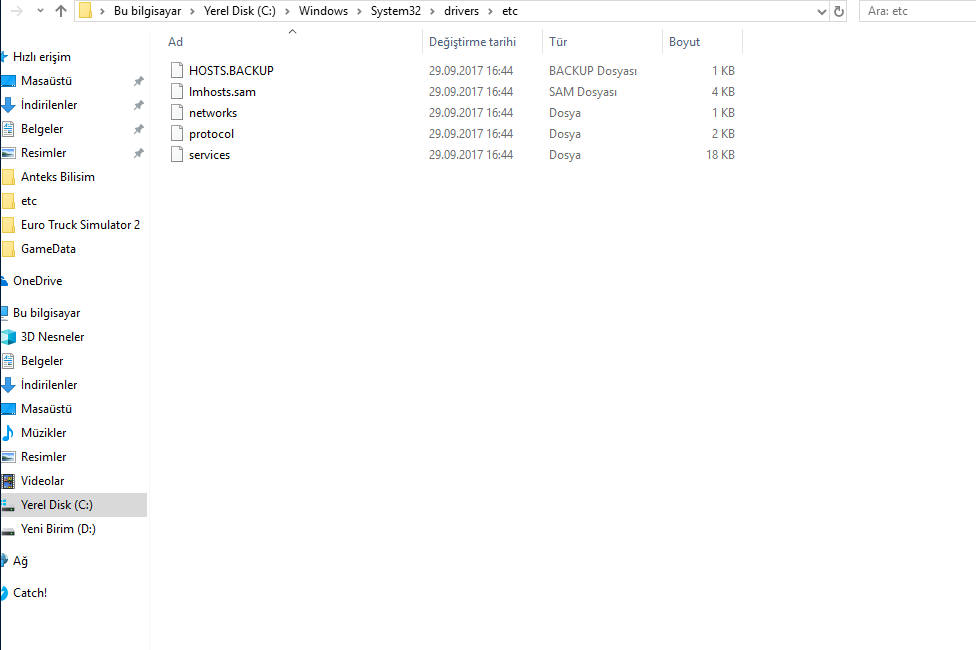Open the 3D Nesneler folder icon
The image size is (976, 650).
8,337
